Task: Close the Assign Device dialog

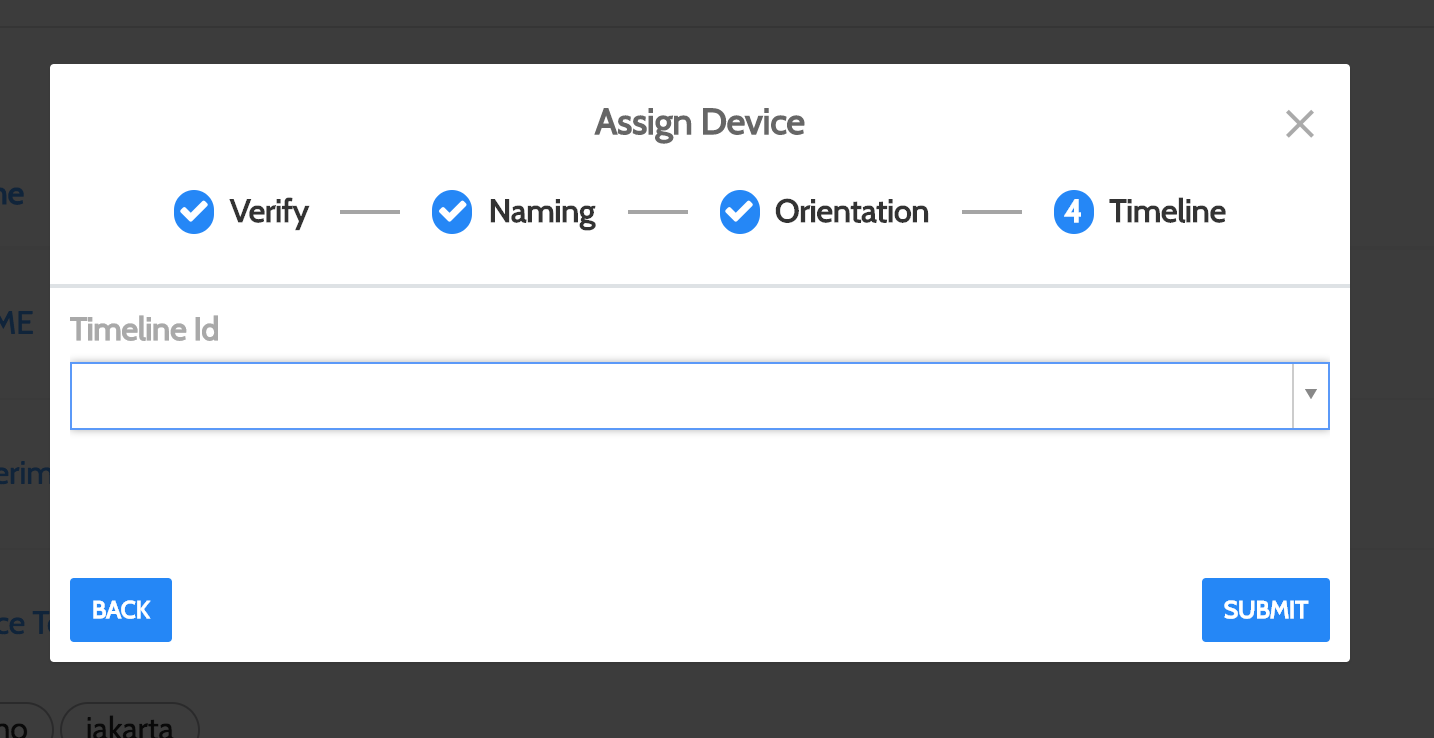Action: (1299, 124)
